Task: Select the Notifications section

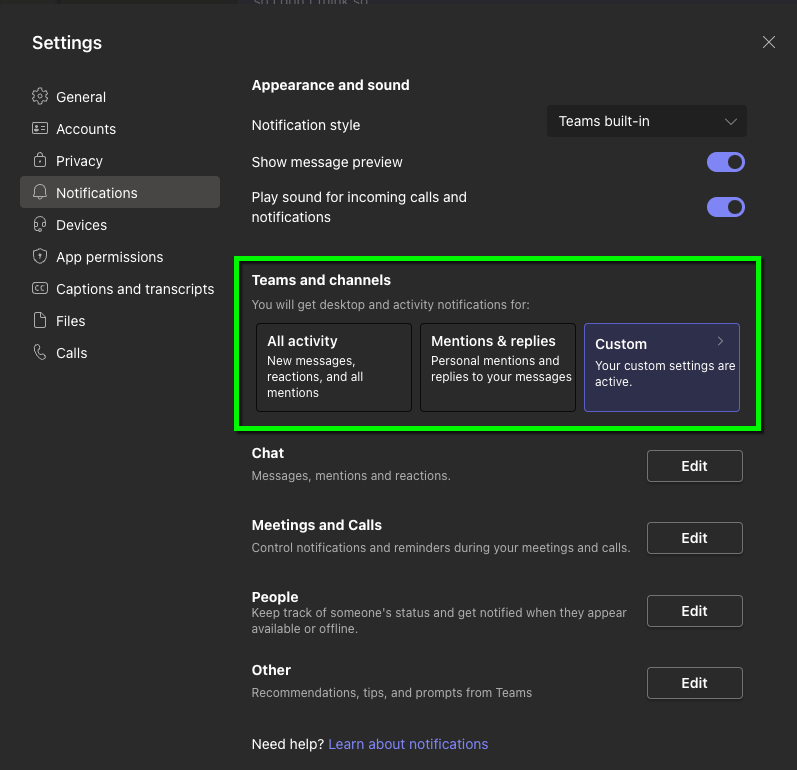Action: coord(120,192)
